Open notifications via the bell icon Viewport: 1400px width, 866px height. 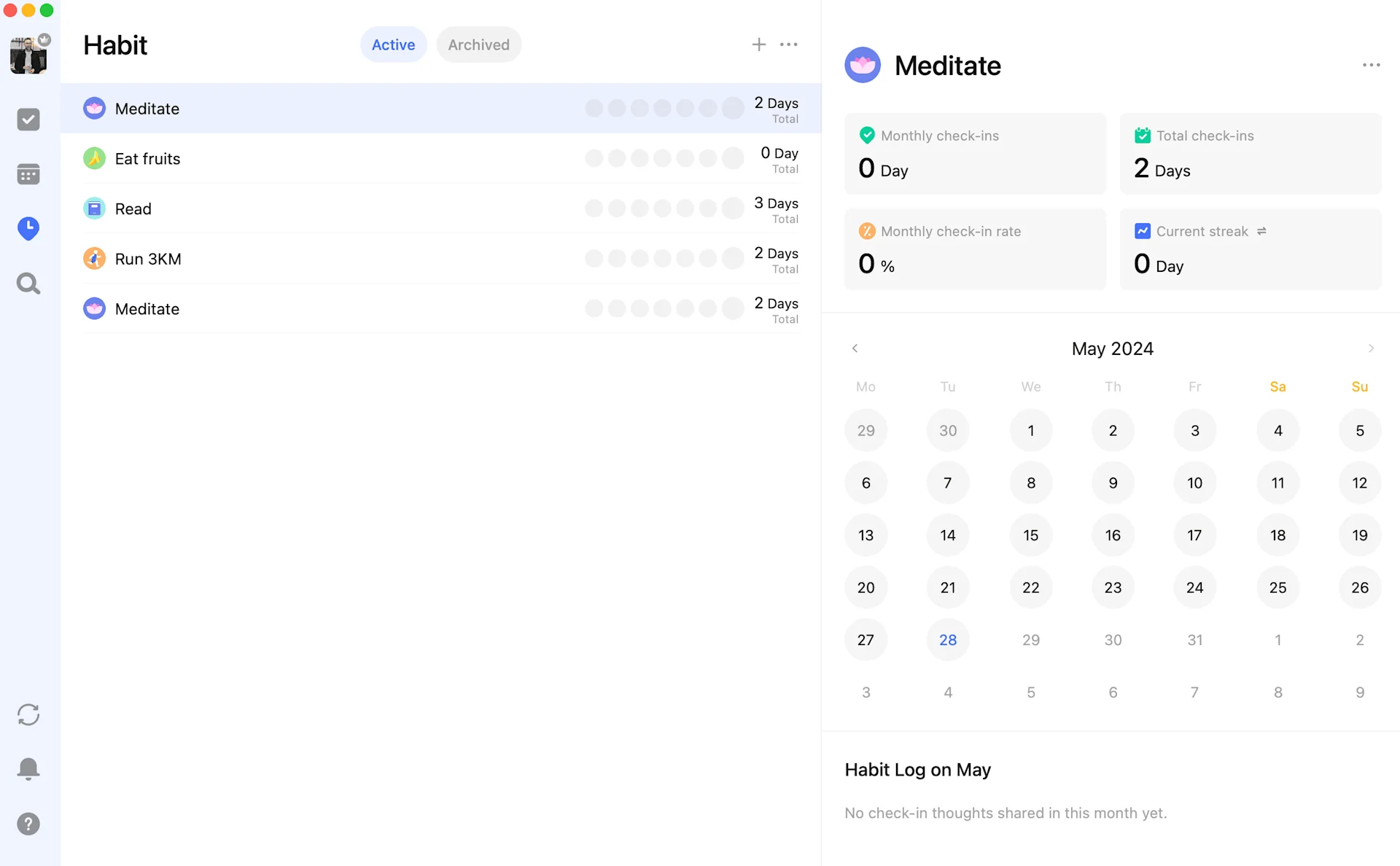(28, 768)
